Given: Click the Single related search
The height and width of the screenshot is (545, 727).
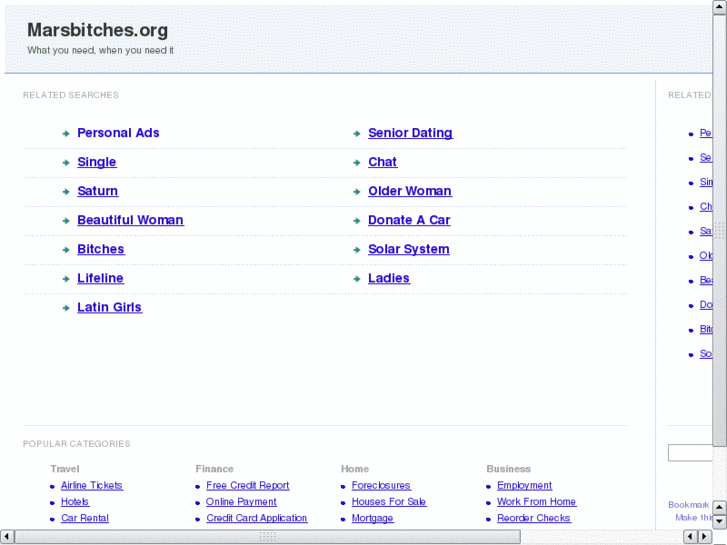Looking at the screenshot, I should pos(97,162).
